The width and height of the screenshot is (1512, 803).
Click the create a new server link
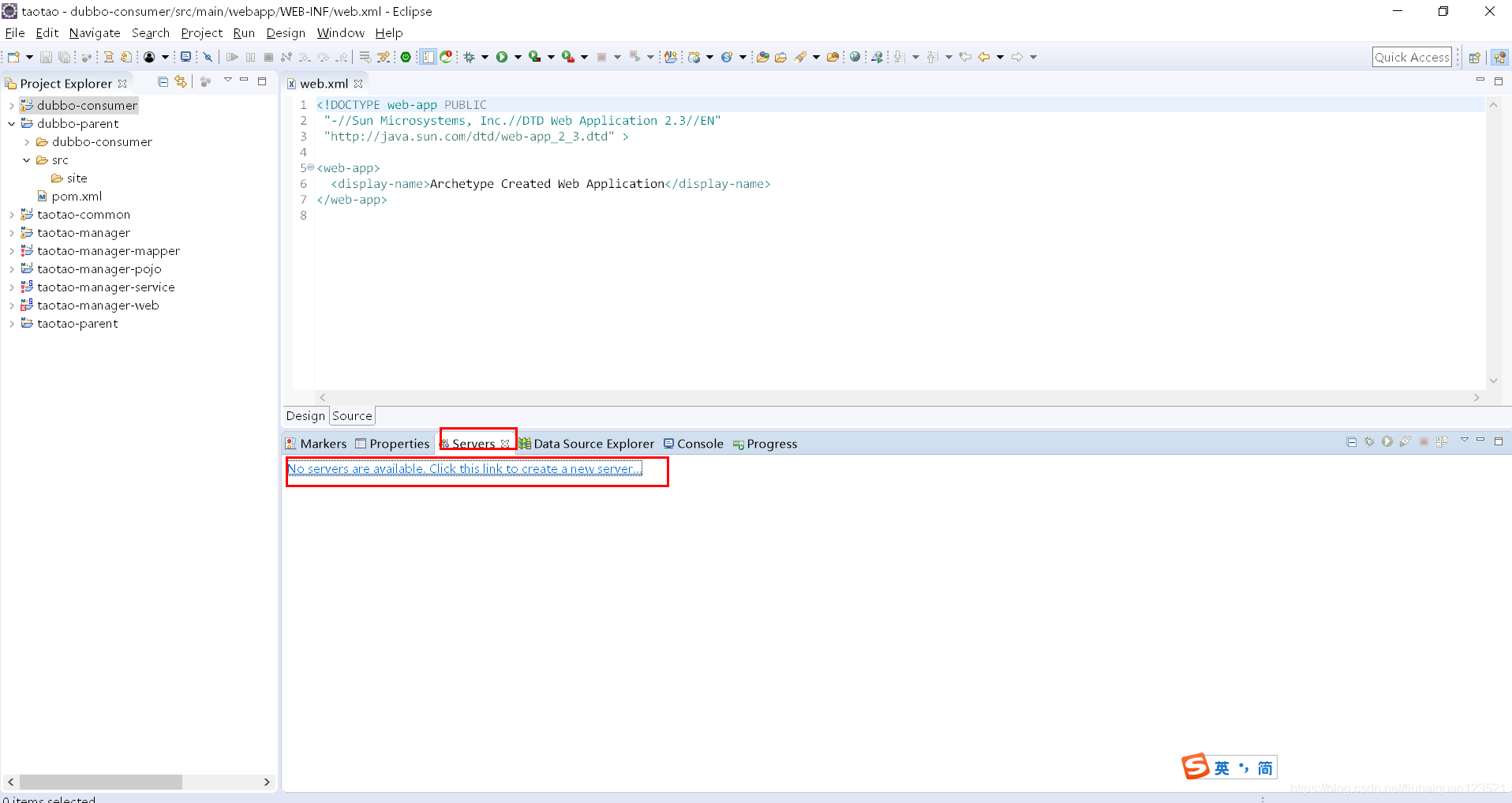pyautogui.click(x=465, y=469)
